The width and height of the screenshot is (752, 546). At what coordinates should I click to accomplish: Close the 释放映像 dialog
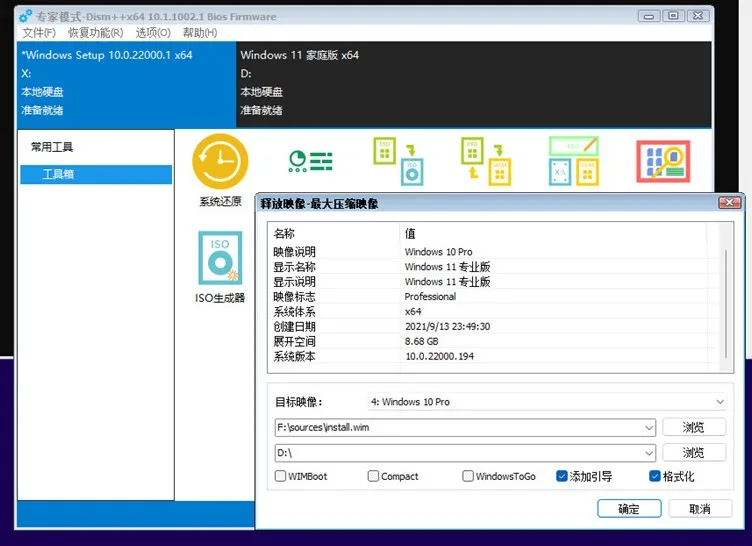click(x=729, y=202)
